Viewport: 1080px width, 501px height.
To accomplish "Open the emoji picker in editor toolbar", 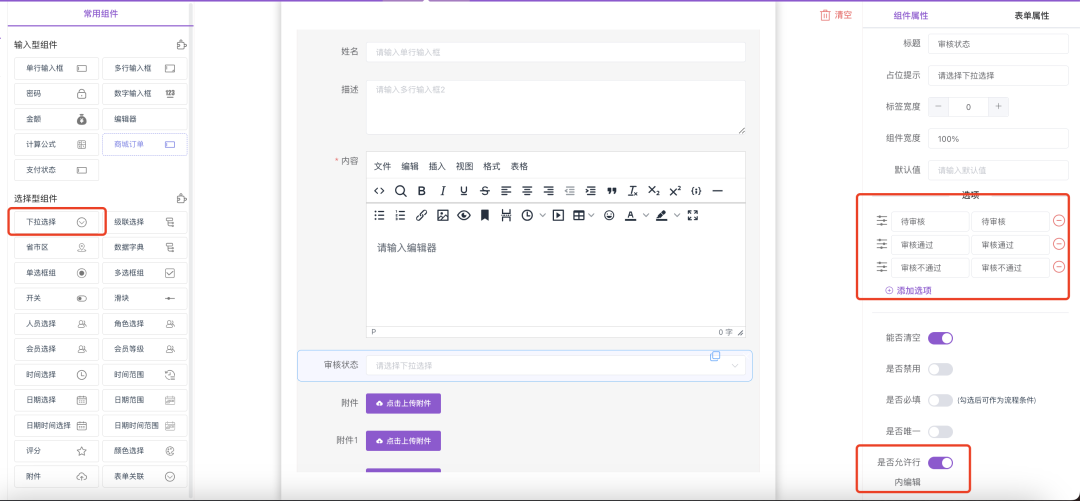I will (x=609, y=215).
